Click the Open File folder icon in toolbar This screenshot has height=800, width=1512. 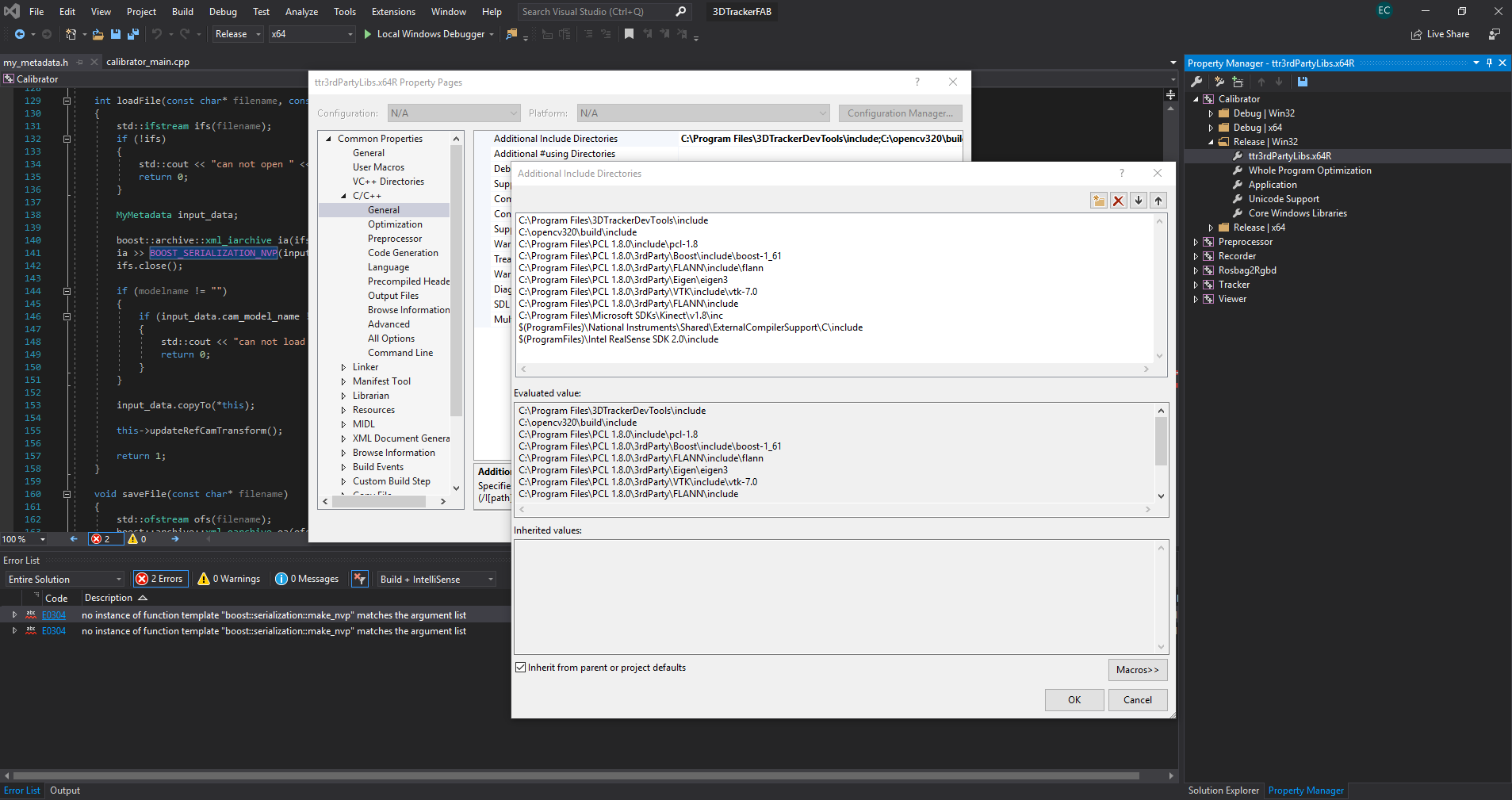(x=98, y=34)
